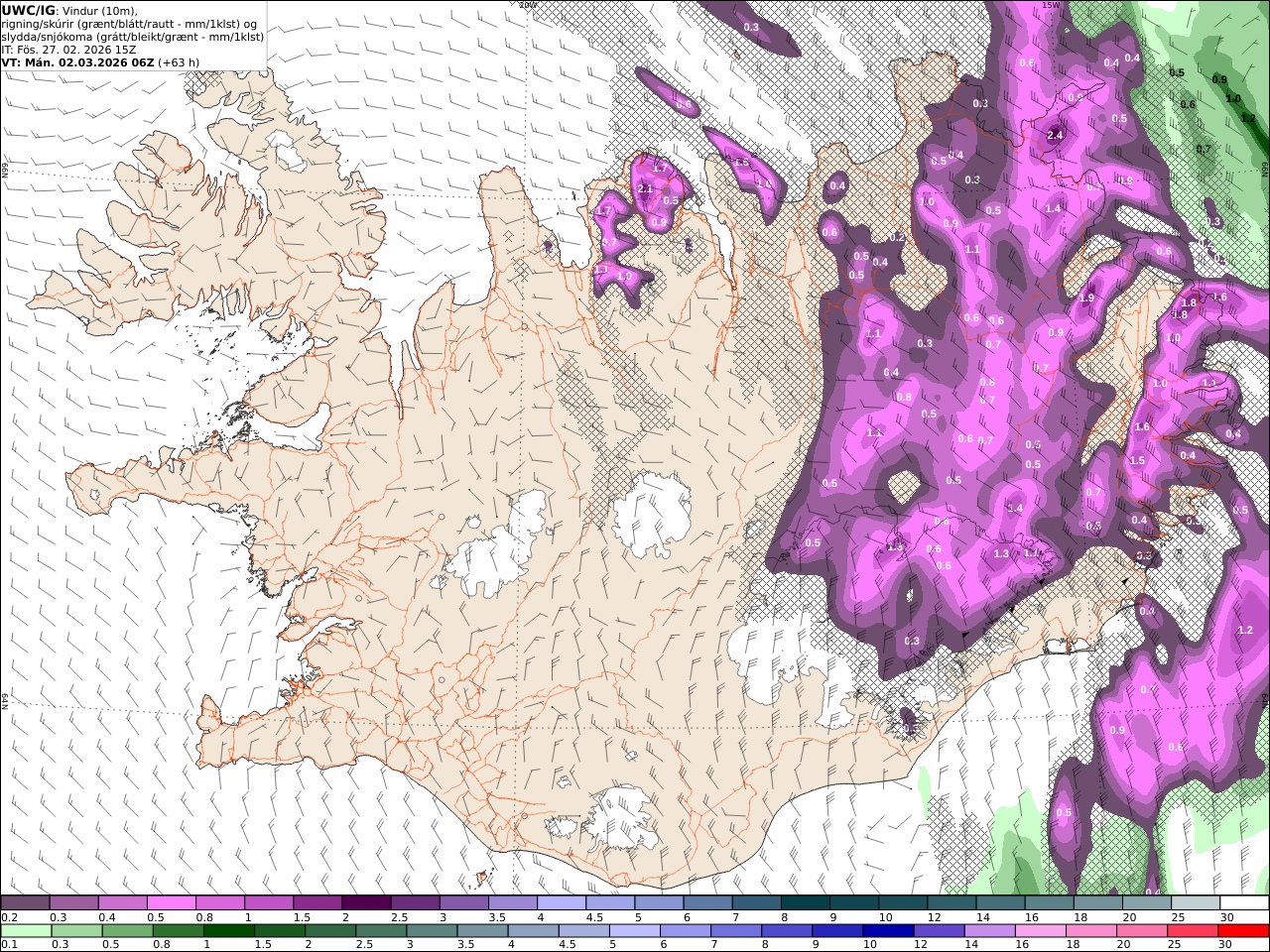Click the '30' label on the lower rain legend

(x=1226, y=945)
